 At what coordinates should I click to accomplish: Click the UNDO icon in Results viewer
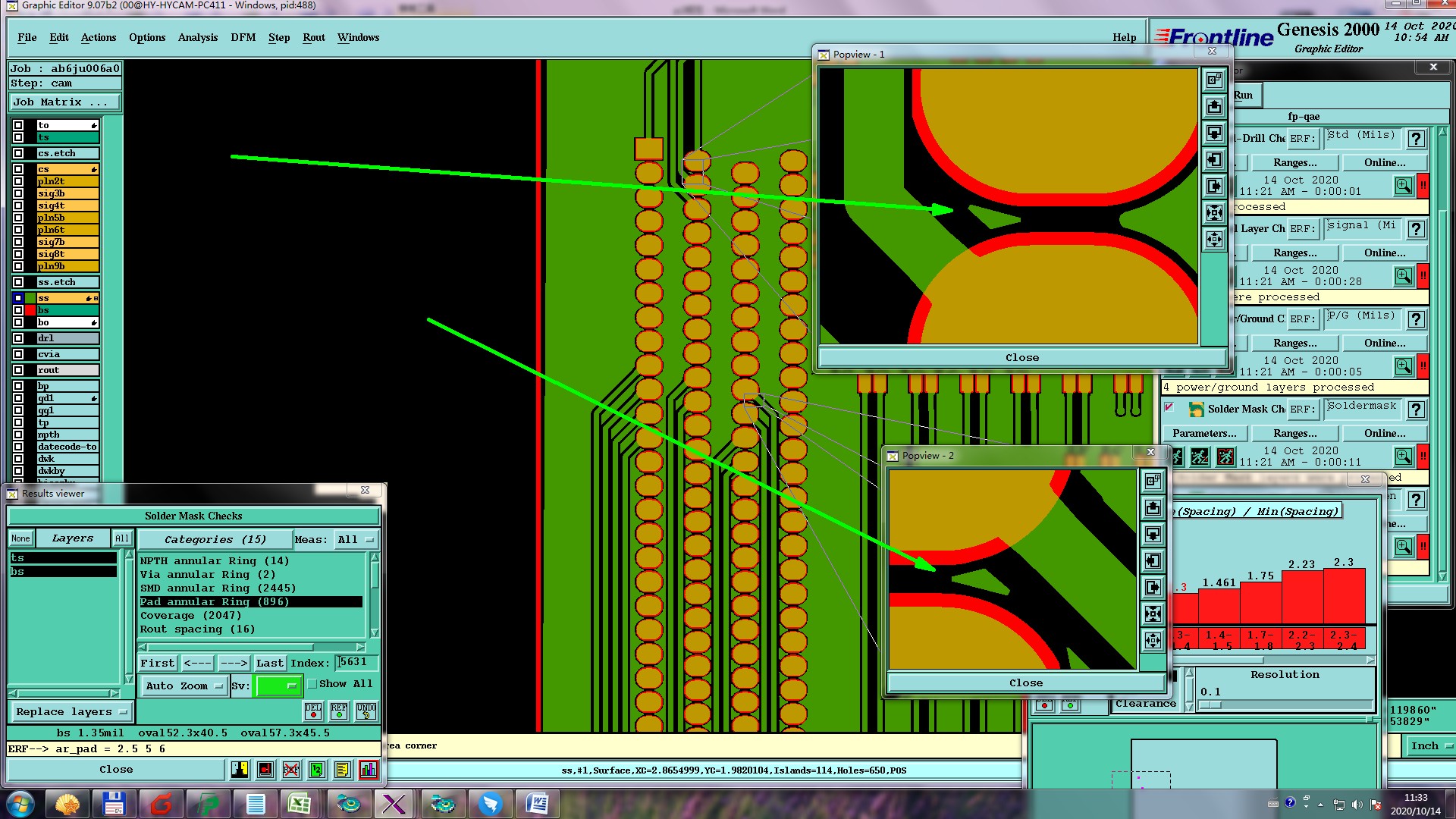pyautogui.click(x=366, y=711)
